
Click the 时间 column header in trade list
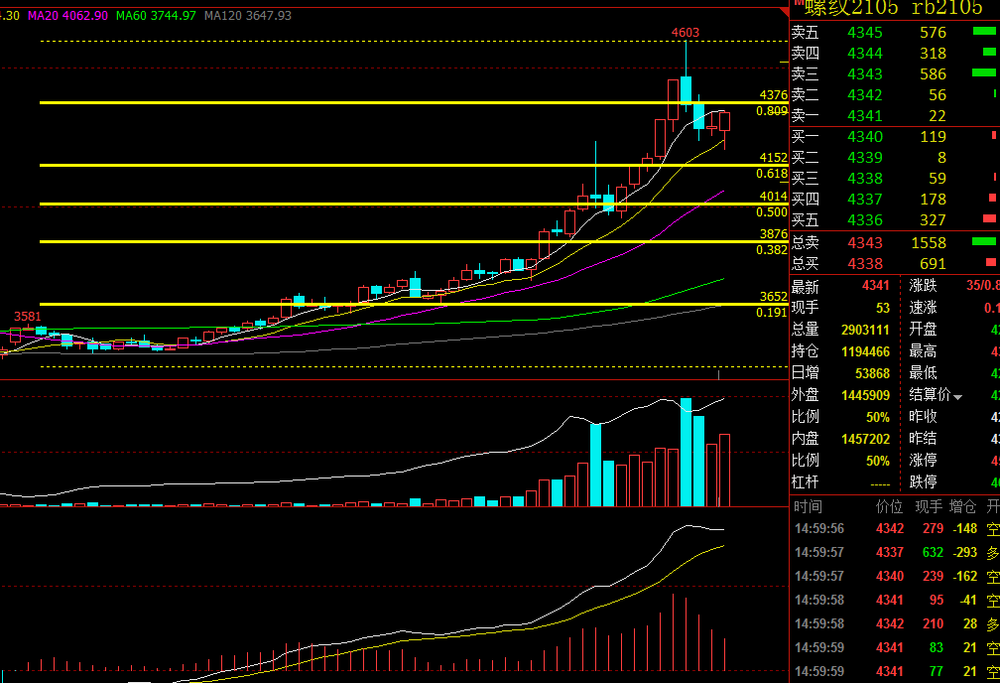point(808,507)
